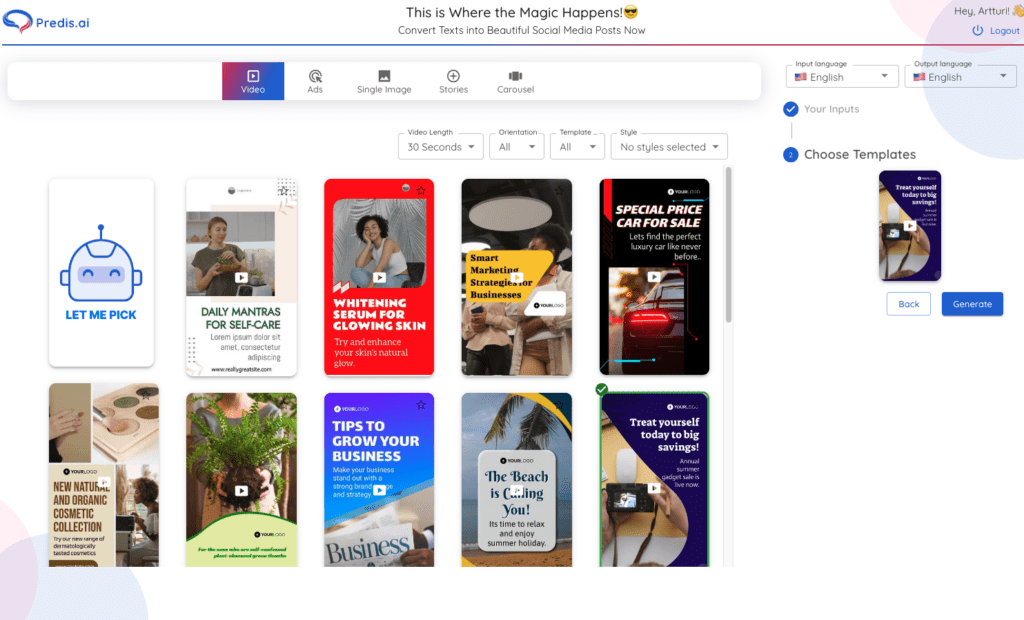
Task: Open the Input language dropdown
Action: pyautogui.click(x=842, y=76)
